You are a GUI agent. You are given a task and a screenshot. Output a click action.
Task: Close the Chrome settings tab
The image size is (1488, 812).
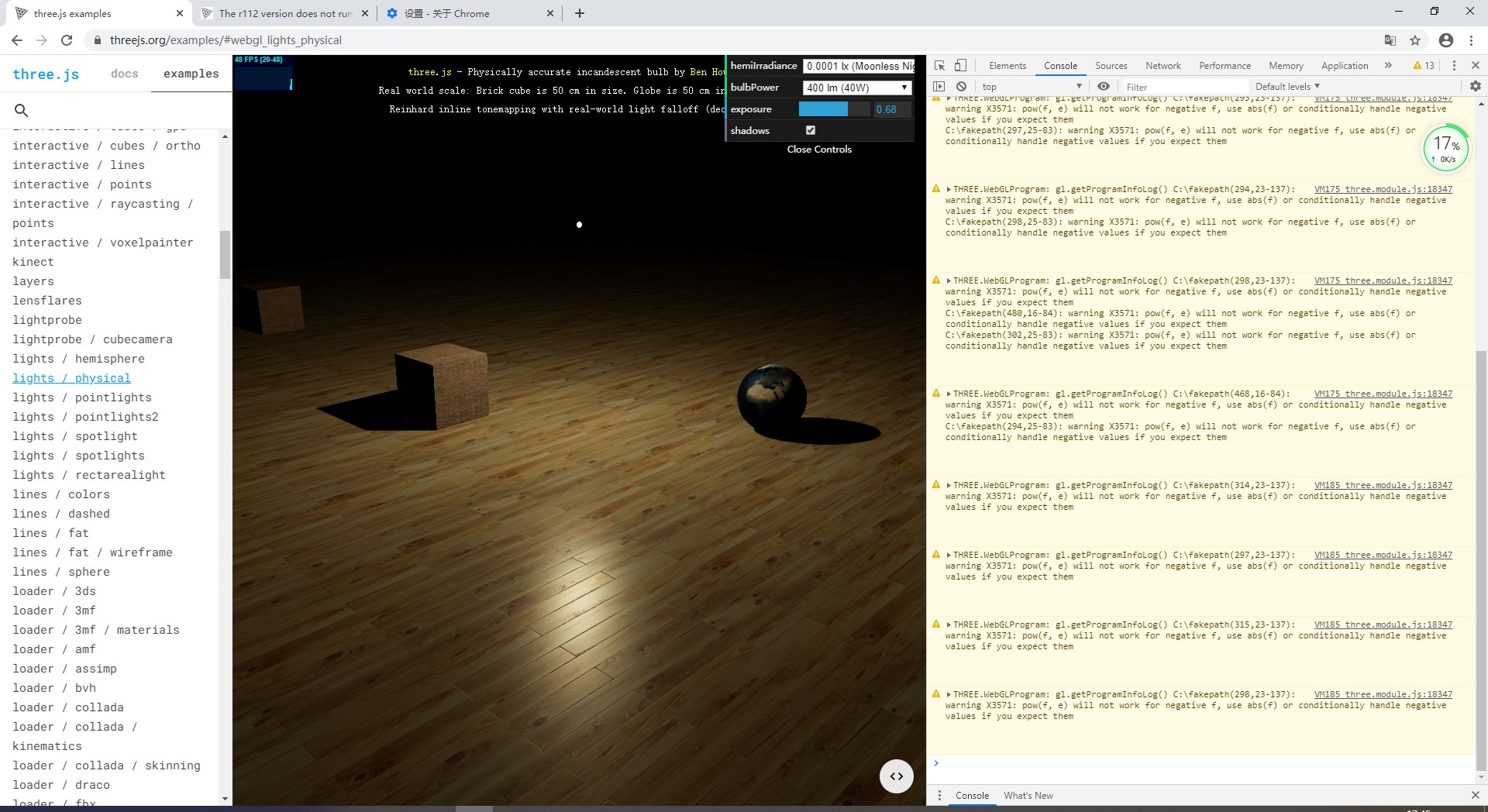pos(550,13)
